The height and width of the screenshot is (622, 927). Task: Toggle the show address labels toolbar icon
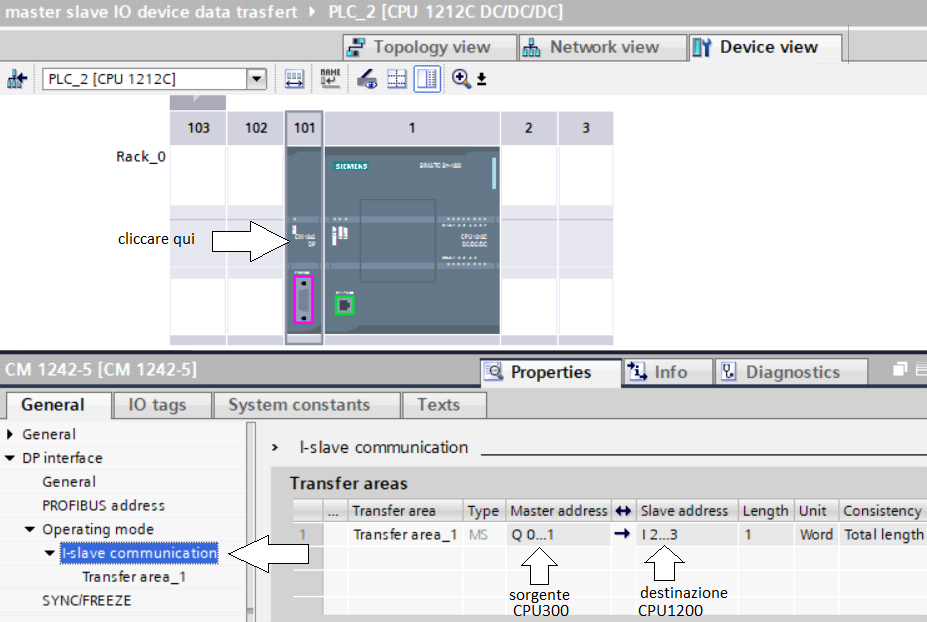(294, 79)
